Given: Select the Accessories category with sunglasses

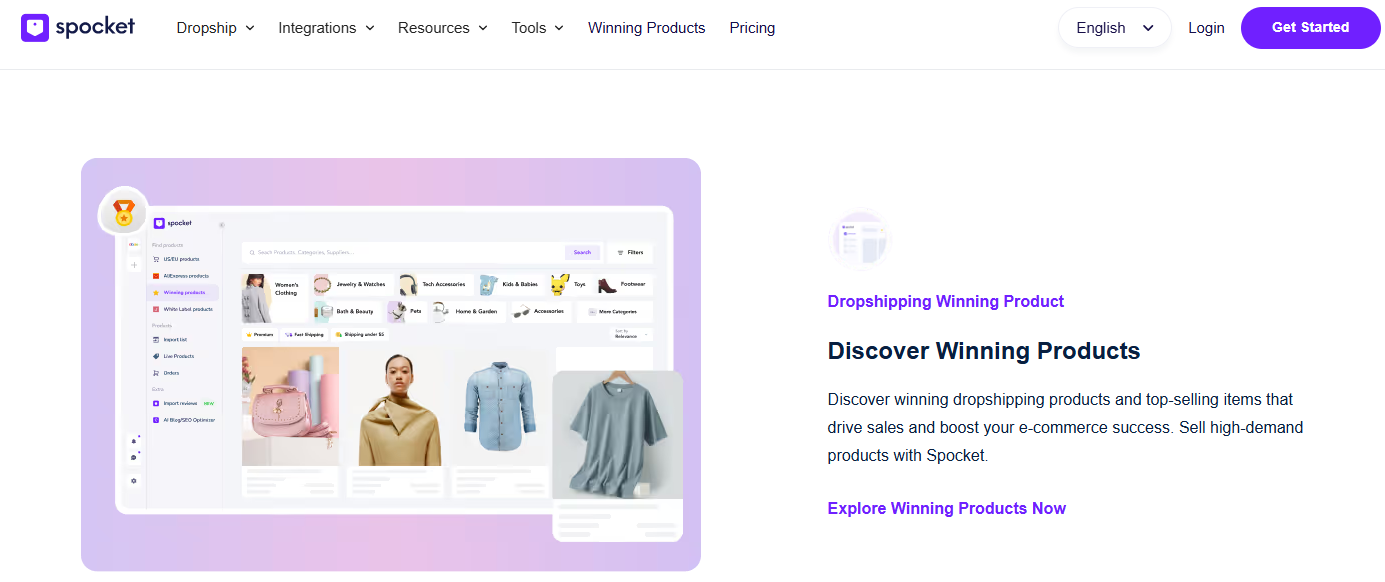Looking at the screenshot, I should [x=541, y=312].
